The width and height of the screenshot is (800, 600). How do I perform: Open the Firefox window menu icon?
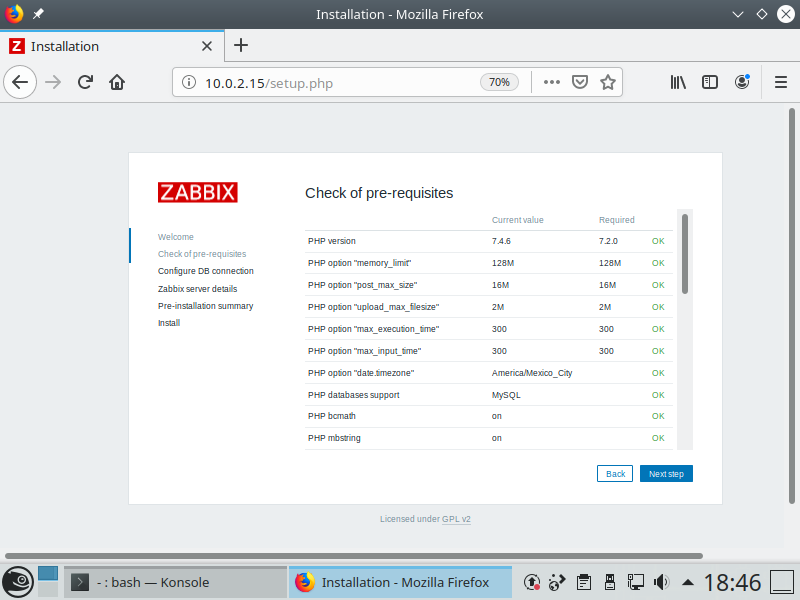click(x=14, y=14)
